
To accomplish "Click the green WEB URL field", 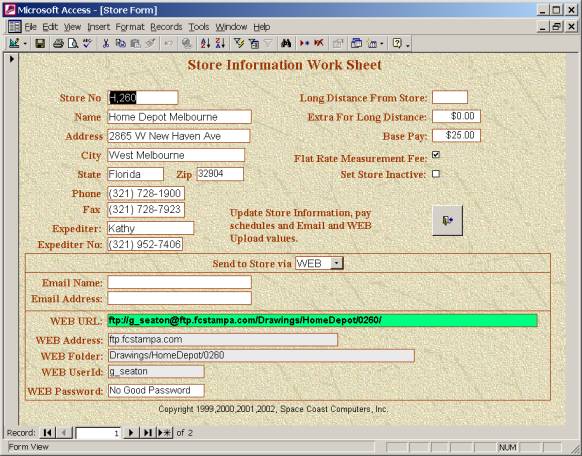I will click(x=322, y=321).
